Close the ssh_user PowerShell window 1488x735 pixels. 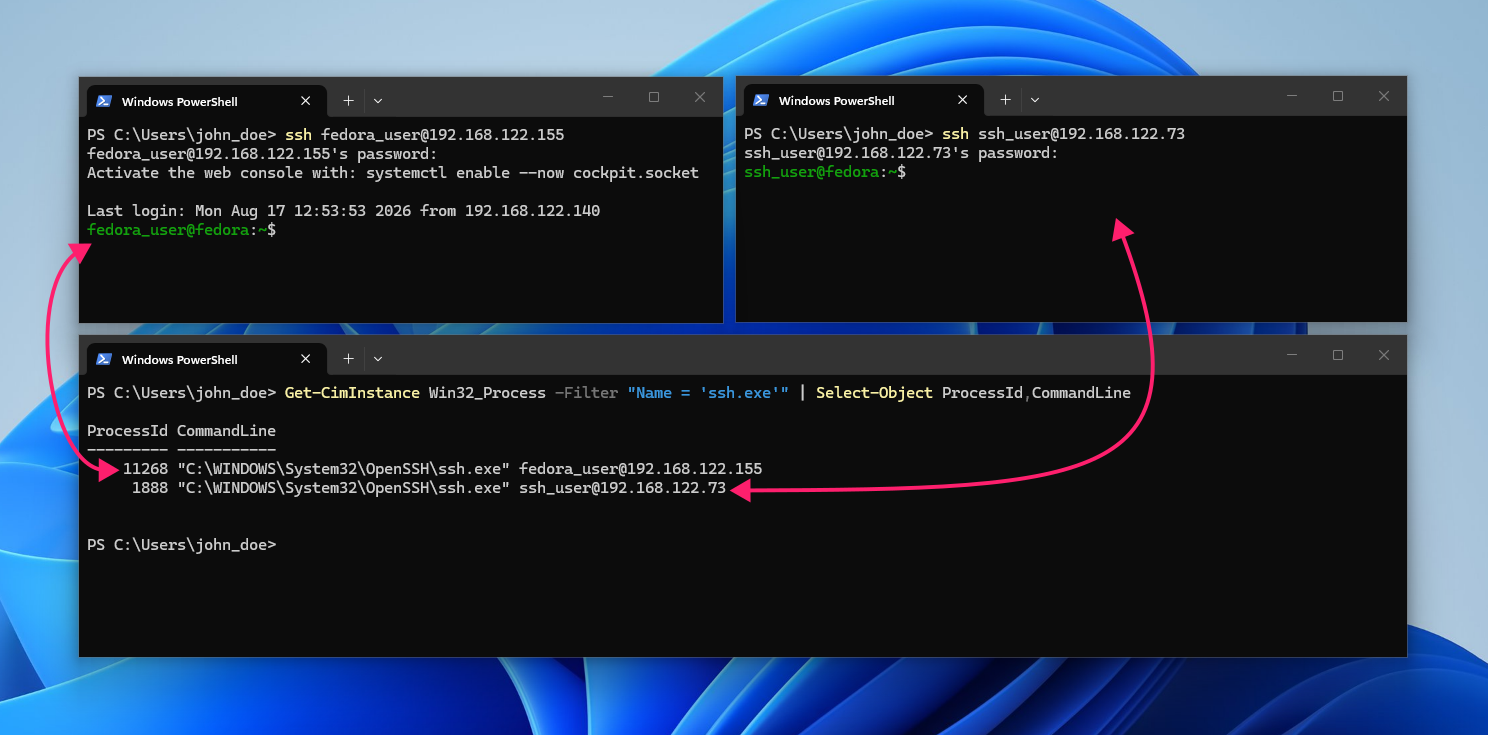pos(1384,97)
